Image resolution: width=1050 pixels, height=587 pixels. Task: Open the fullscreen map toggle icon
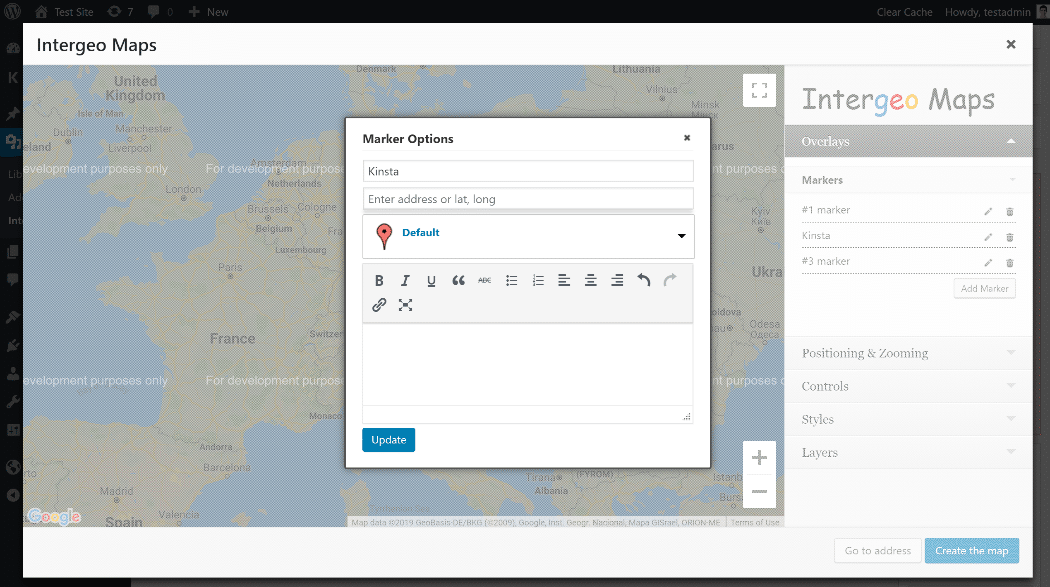pyautogui.click(x=759, y=90)
